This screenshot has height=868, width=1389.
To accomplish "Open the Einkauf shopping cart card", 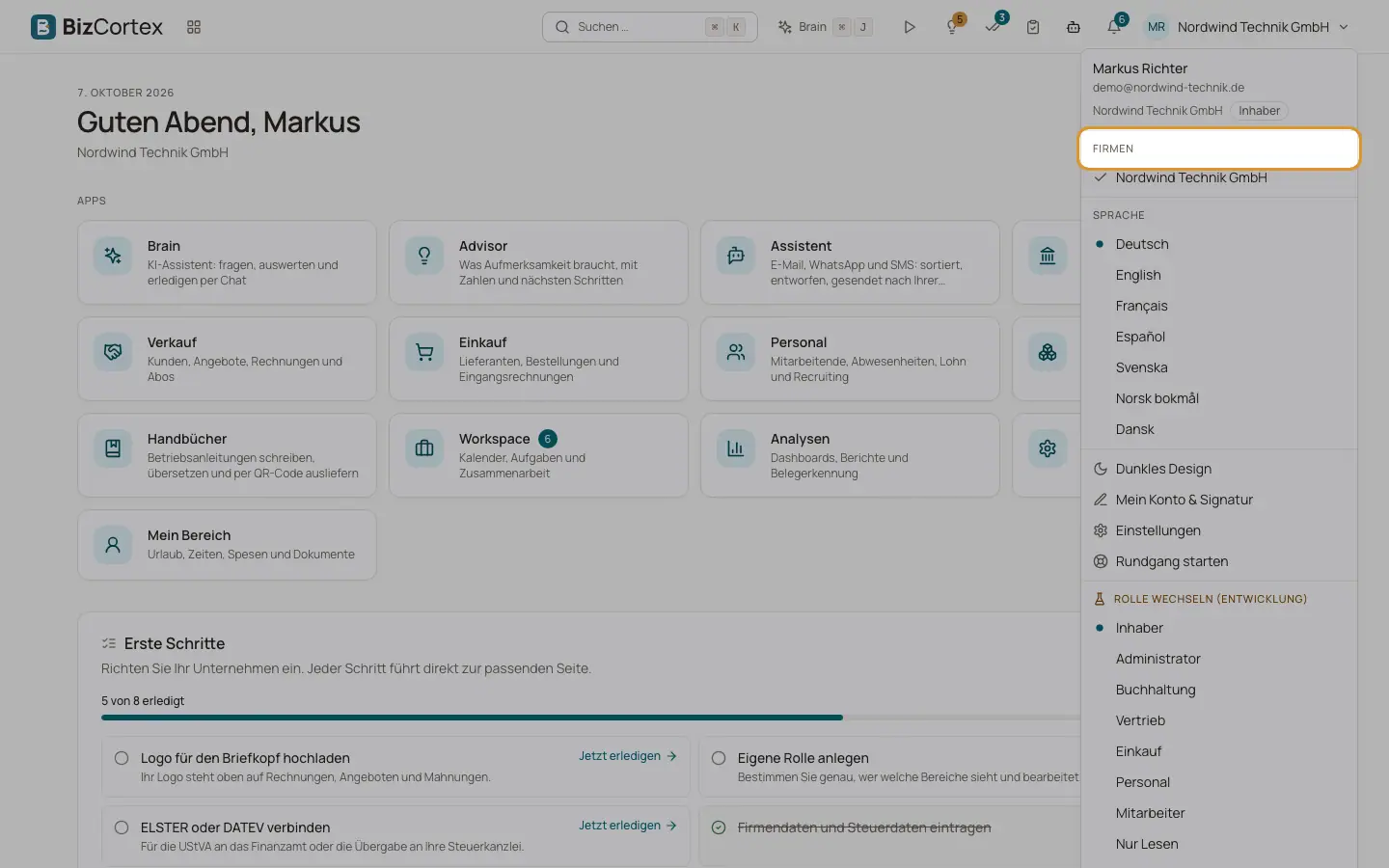I will click(x=538, y=359).
